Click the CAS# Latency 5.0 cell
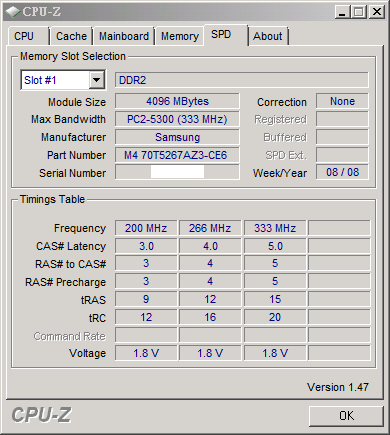 click(x=275, y=246)
